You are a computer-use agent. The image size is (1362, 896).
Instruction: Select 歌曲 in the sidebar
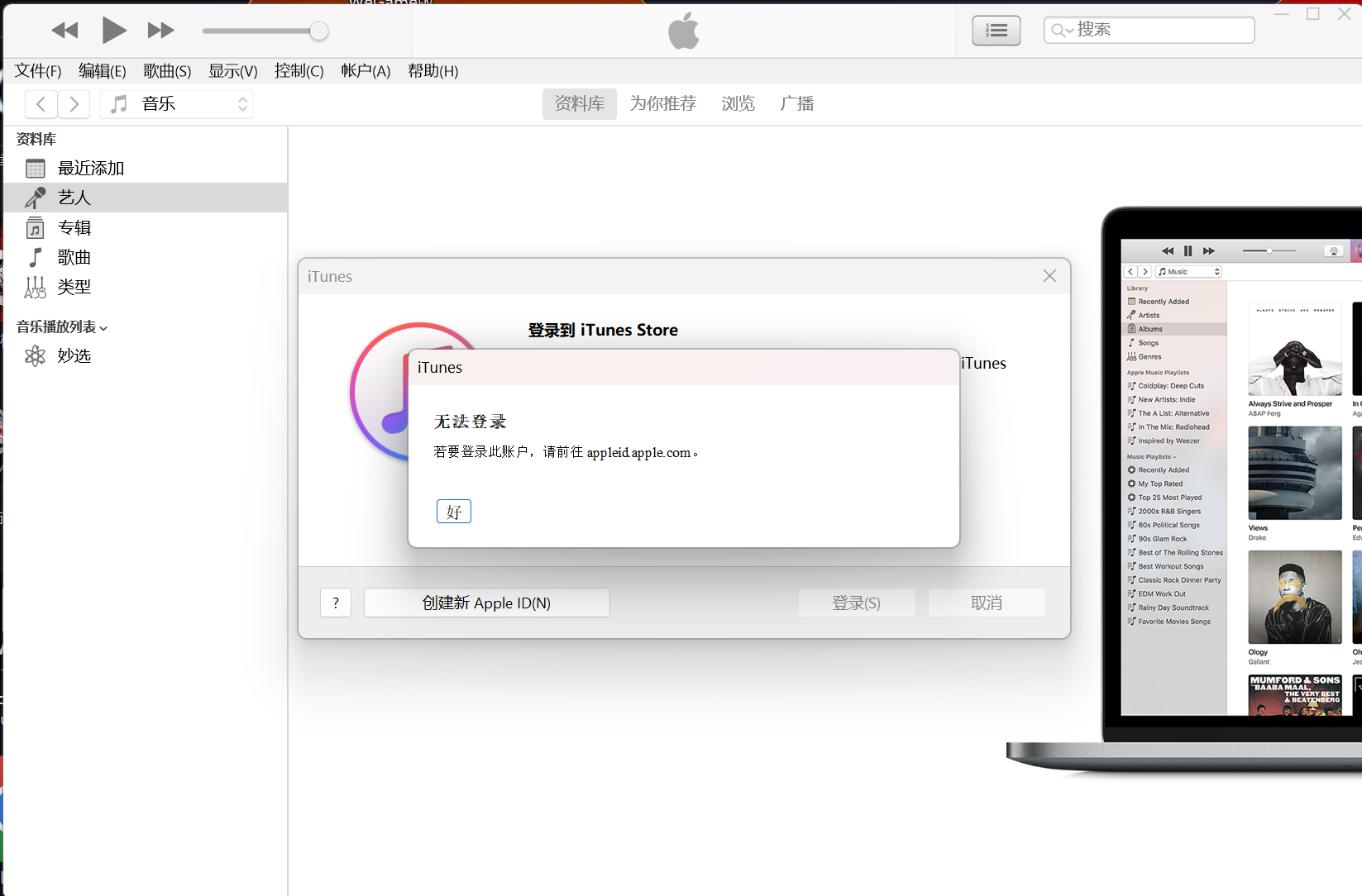click(x=146, y=258)
